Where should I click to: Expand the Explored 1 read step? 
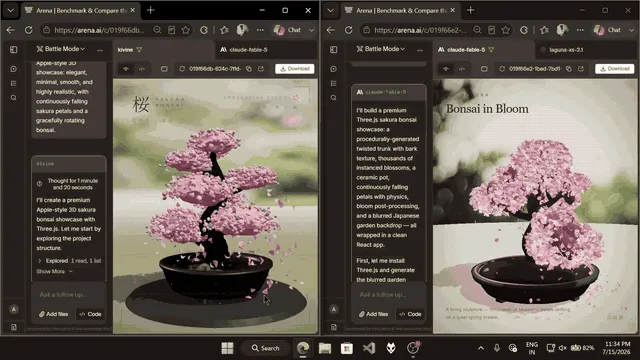pos(69,260)
